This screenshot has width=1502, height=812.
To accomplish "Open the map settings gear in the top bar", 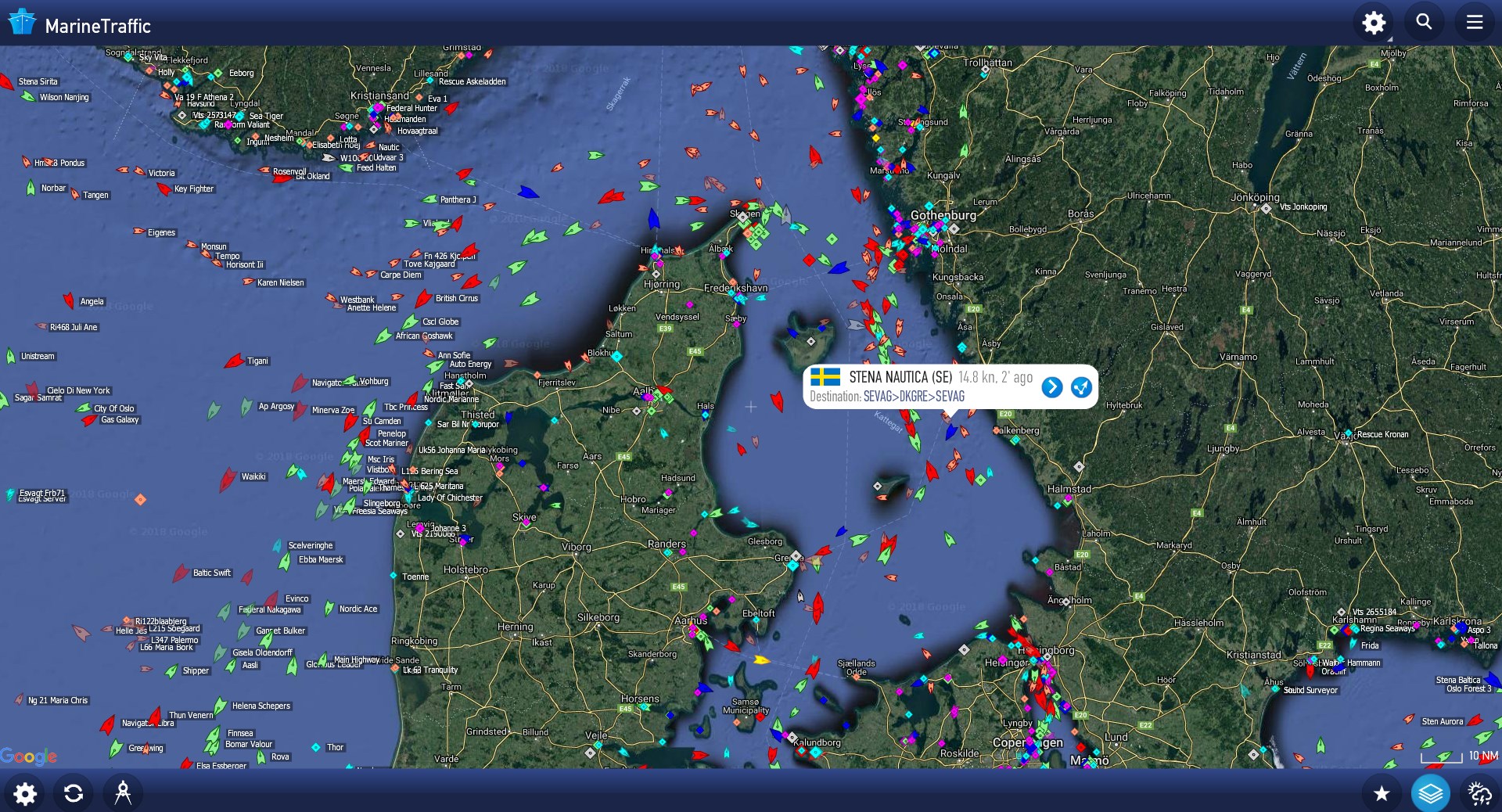I will (x=1374, y=23).
